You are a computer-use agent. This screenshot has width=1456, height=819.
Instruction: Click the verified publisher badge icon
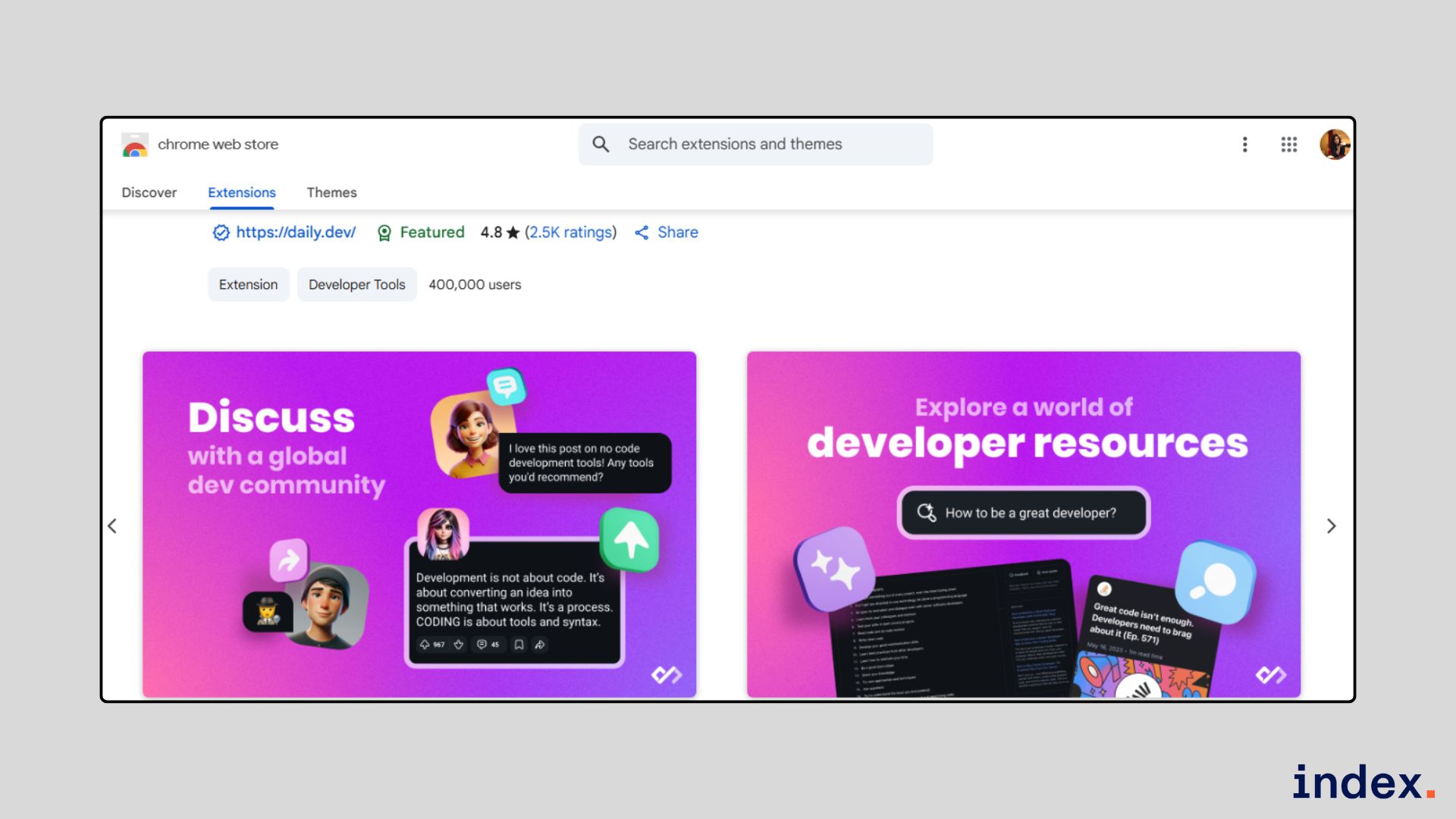[220, 233]
